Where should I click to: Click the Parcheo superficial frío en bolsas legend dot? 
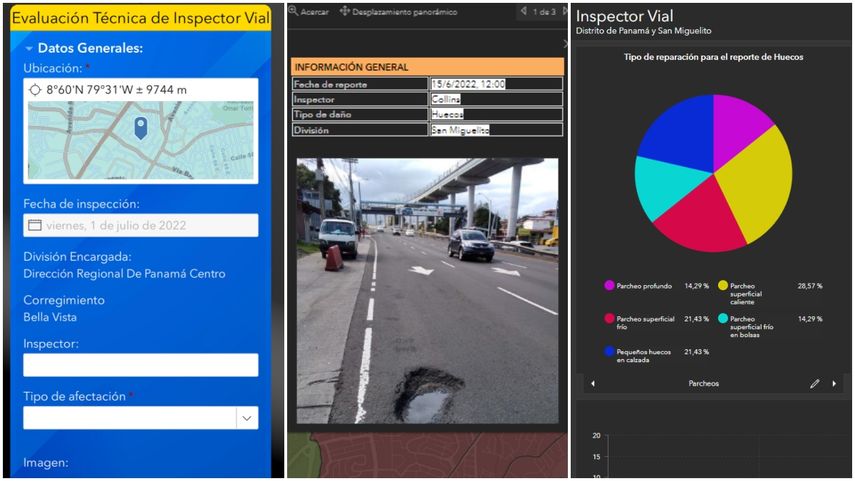tap(722, 318)
